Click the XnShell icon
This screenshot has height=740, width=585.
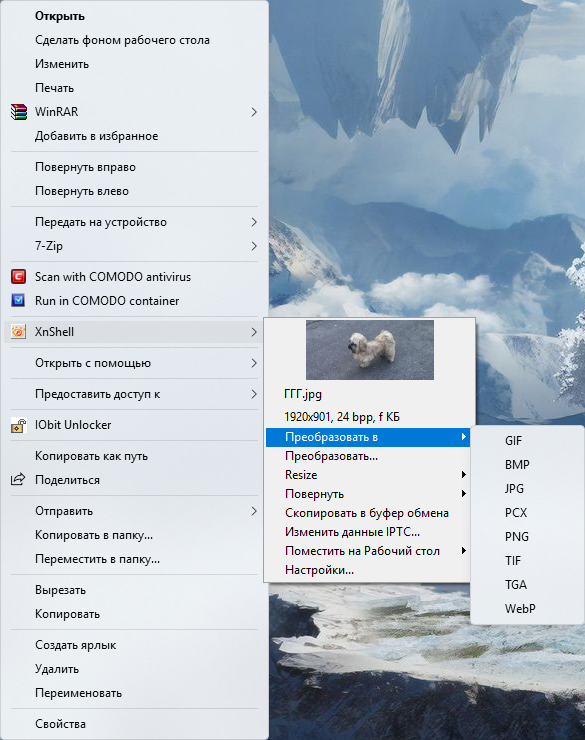(18, 332)
